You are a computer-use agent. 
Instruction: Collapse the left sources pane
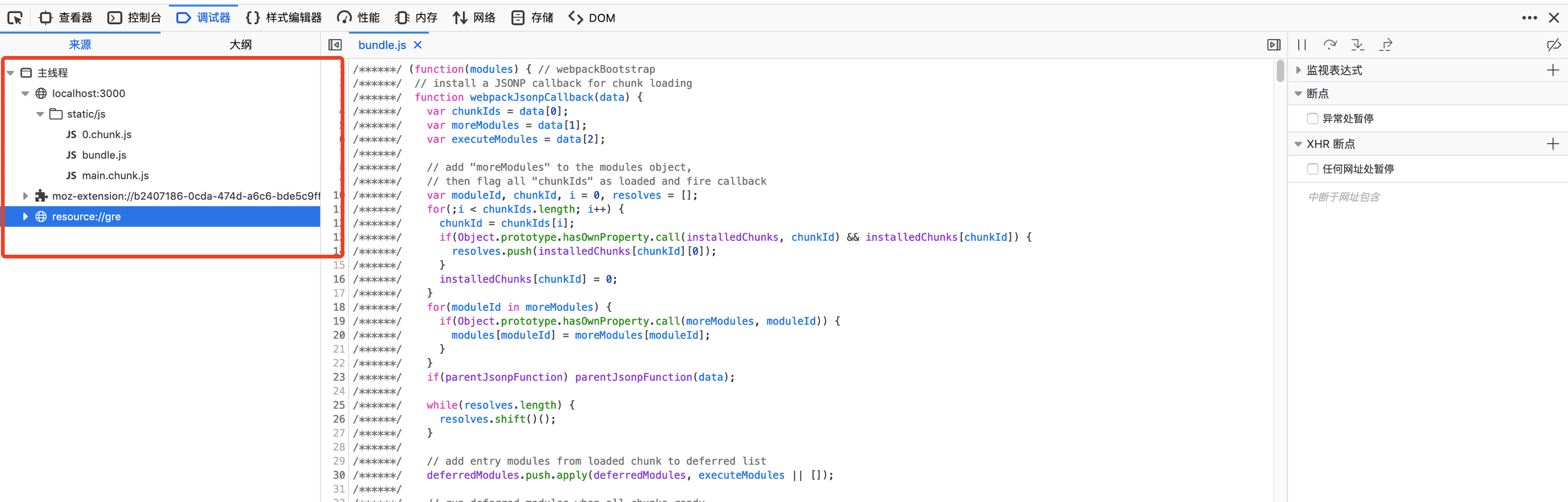click(x=335, y=45)
